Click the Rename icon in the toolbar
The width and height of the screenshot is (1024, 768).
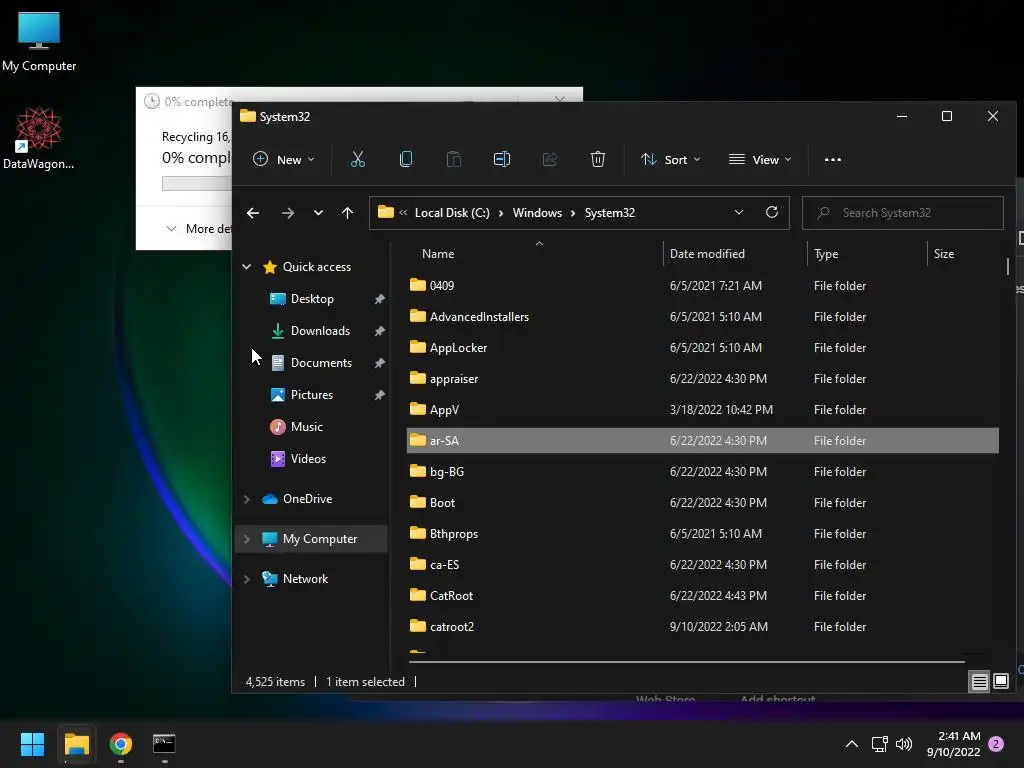click(502, 159)
